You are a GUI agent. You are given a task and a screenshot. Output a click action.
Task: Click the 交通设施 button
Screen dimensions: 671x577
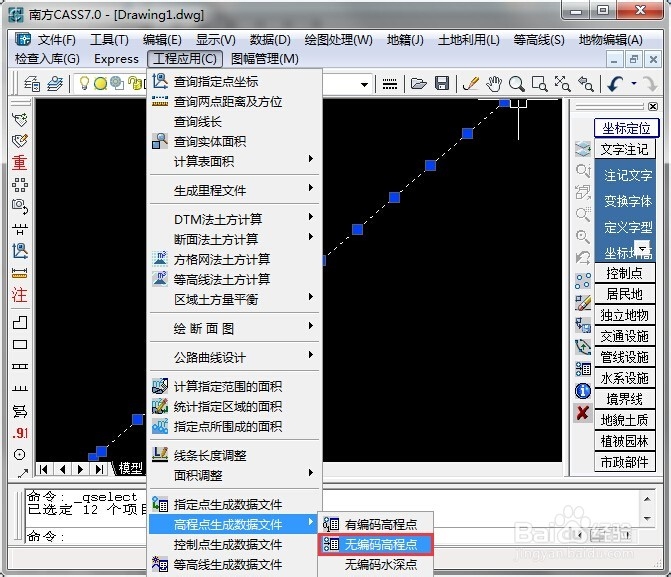624,336
